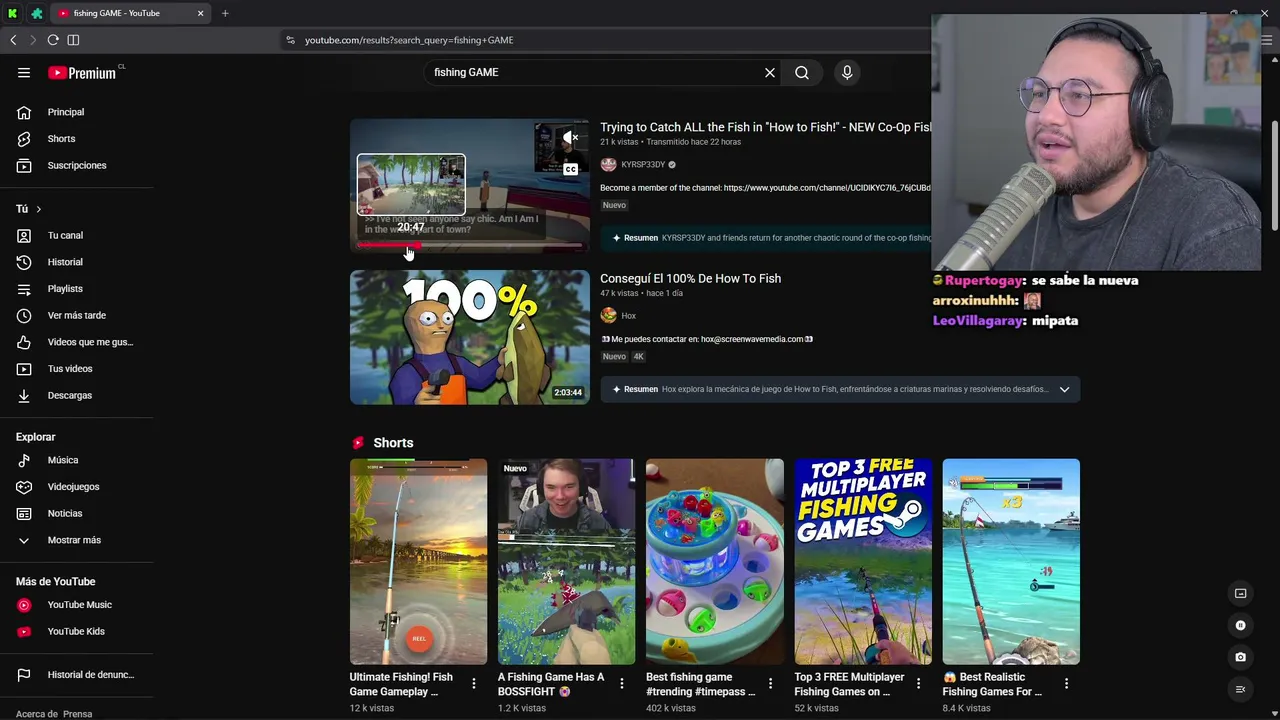Open Playlists in the sidebar
Screen dimensions: 1280x720
tap(65, 289)
